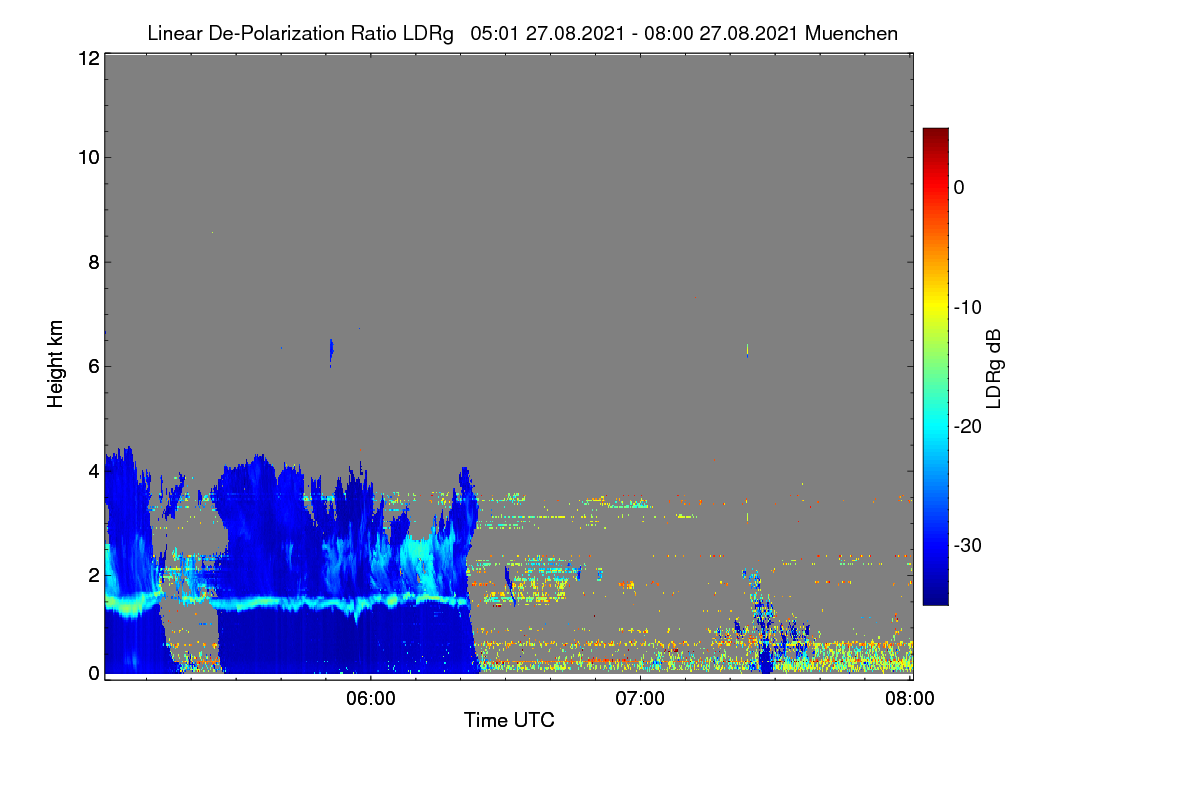The image size is (1200, 800).
Task: Click the colorbar at the -10 yellow level
Action: point(935,307)
